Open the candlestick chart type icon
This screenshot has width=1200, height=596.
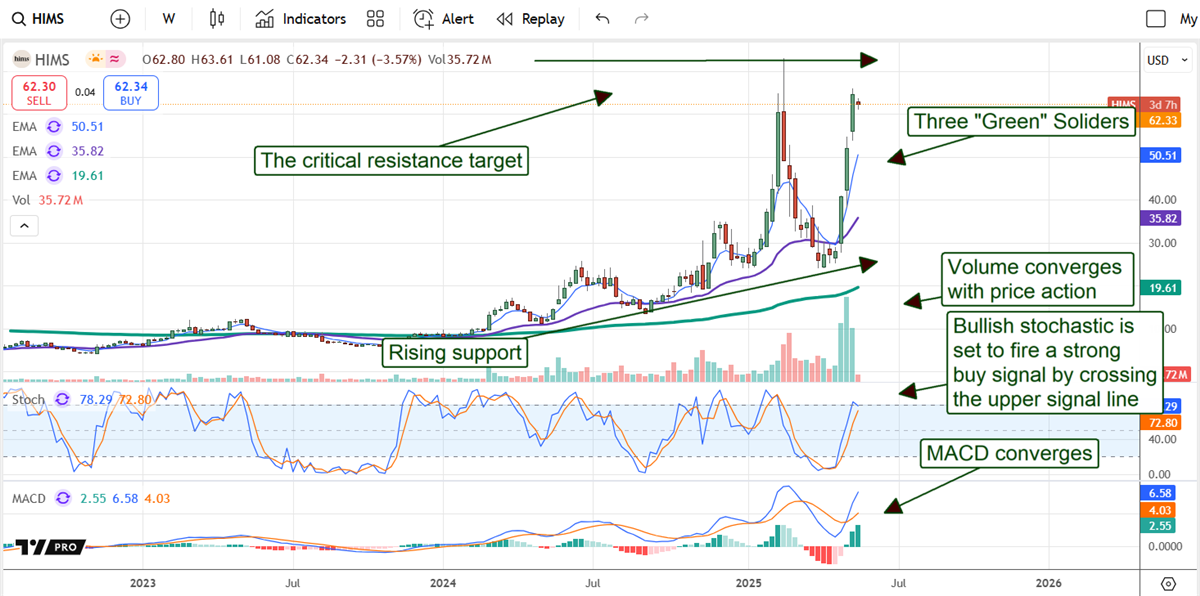(x=217, y=19)
